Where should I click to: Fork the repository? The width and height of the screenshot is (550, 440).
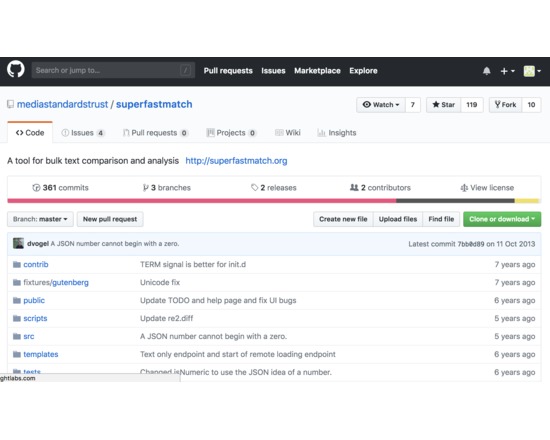(505, 105)
